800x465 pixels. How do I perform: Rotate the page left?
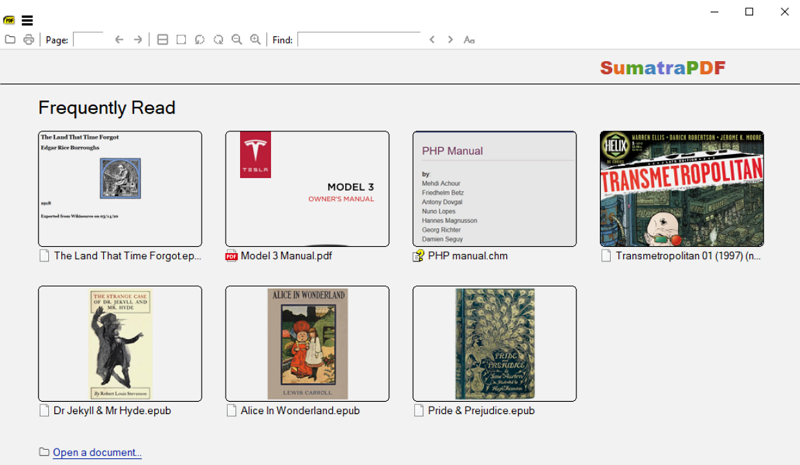[200, 40]
